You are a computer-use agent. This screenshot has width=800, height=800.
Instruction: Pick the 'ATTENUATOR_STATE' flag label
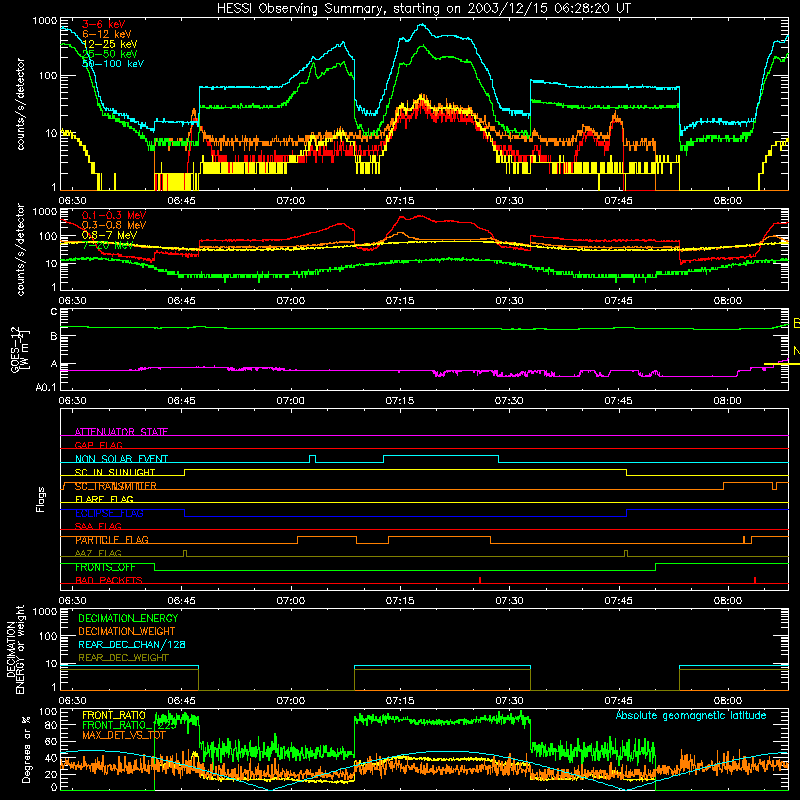coord(121,431)
